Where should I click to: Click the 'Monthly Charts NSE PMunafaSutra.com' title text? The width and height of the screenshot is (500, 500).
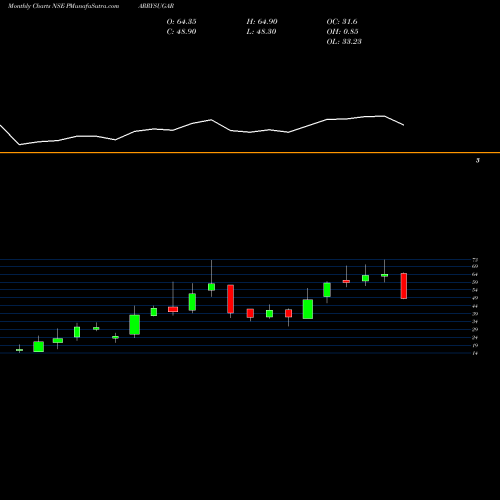tap(63, 6)
